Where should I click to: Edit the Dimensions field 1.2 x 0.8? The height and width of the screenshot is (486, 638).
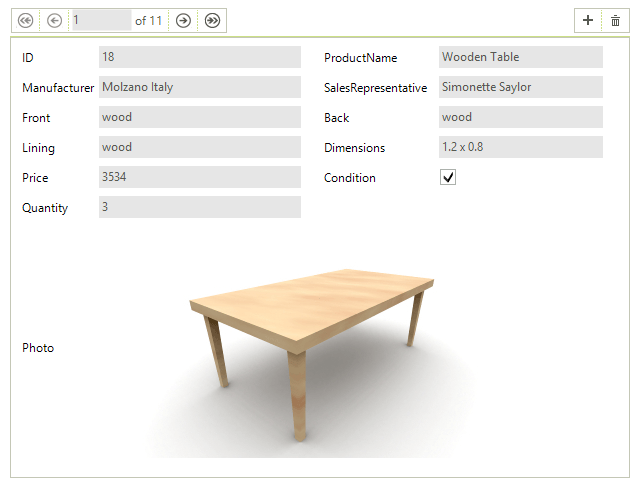pyautogui.click(x=520, y=147)
